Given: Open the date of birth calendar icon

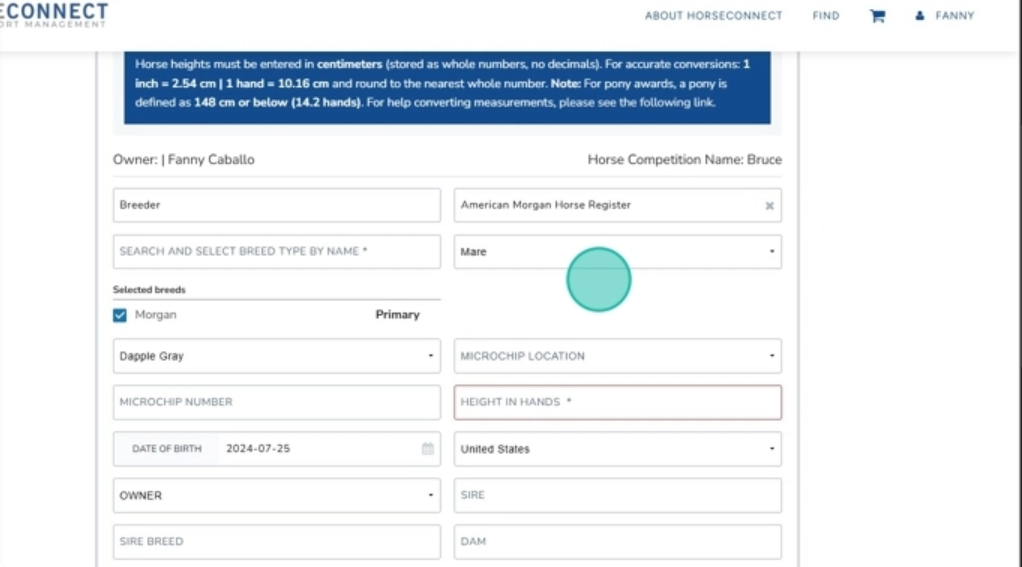Looking at the screenshot, I should coord(427,449).
